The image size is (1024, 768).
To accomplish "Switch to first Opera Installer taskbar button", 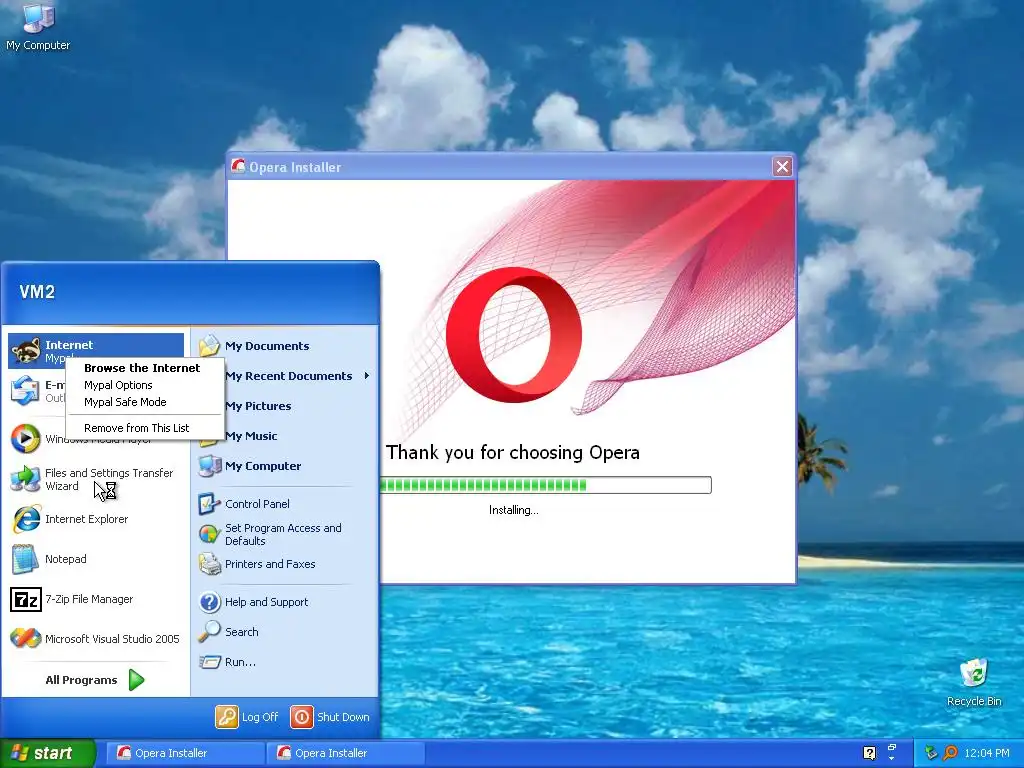I will [185, 753].
